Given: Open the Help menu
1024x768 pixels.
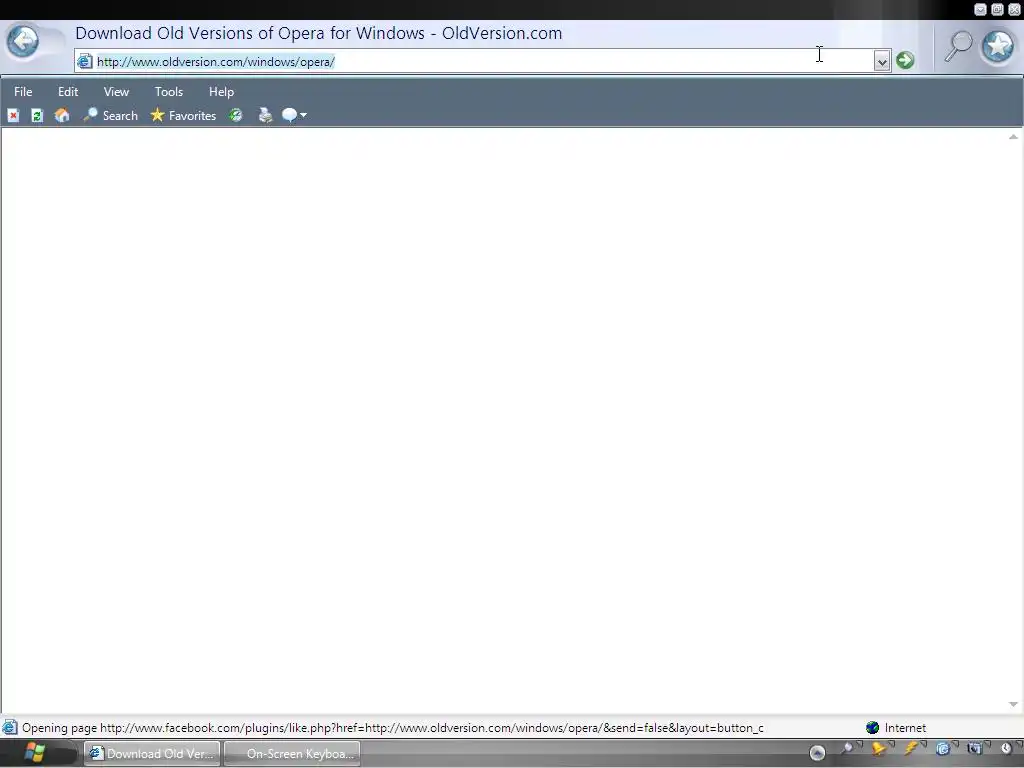Looking at the screenshot, I should (x=221, y=91).
